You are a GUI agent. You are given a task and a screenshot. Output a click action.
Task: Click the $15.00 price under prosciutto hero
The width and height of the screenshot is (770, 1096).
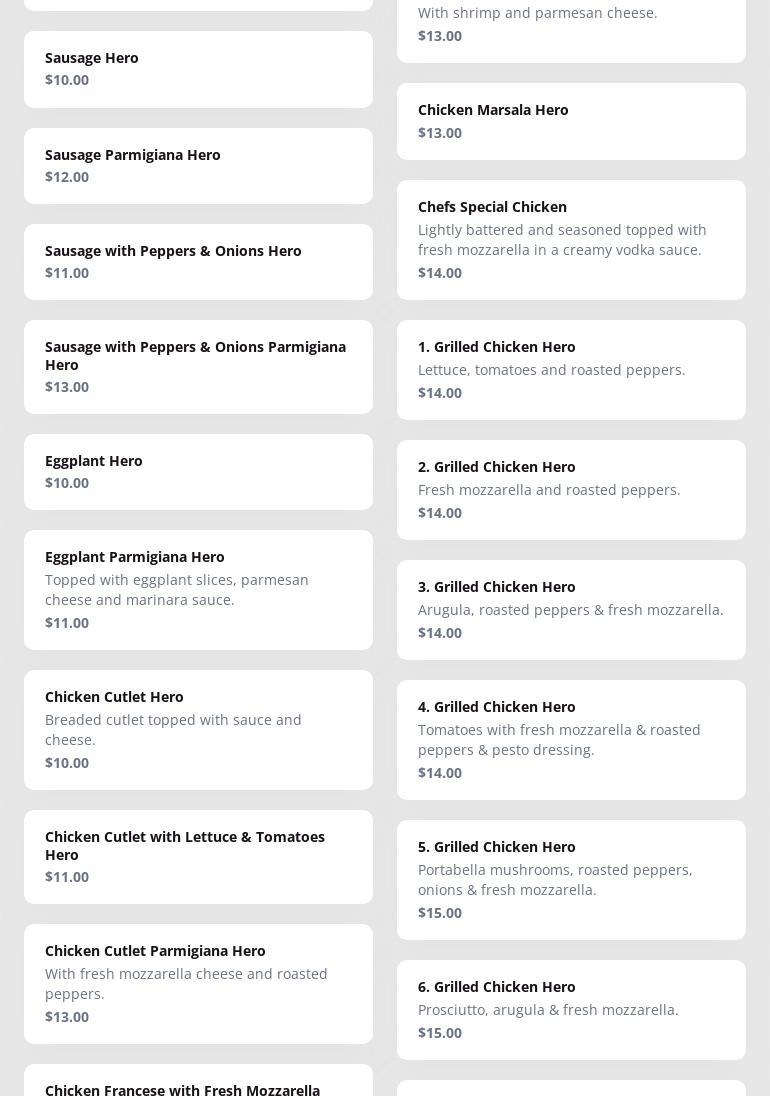click(x=440, y=1033)
